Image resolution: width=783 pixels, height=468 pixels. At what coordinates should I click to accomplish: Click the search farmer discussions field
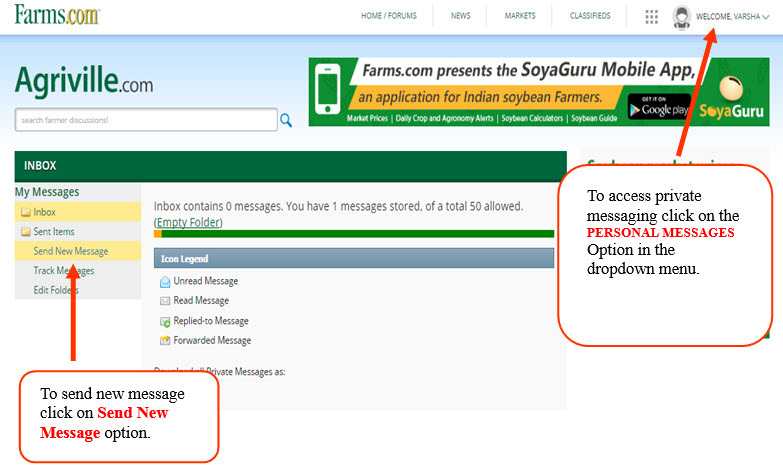[145, 120]
